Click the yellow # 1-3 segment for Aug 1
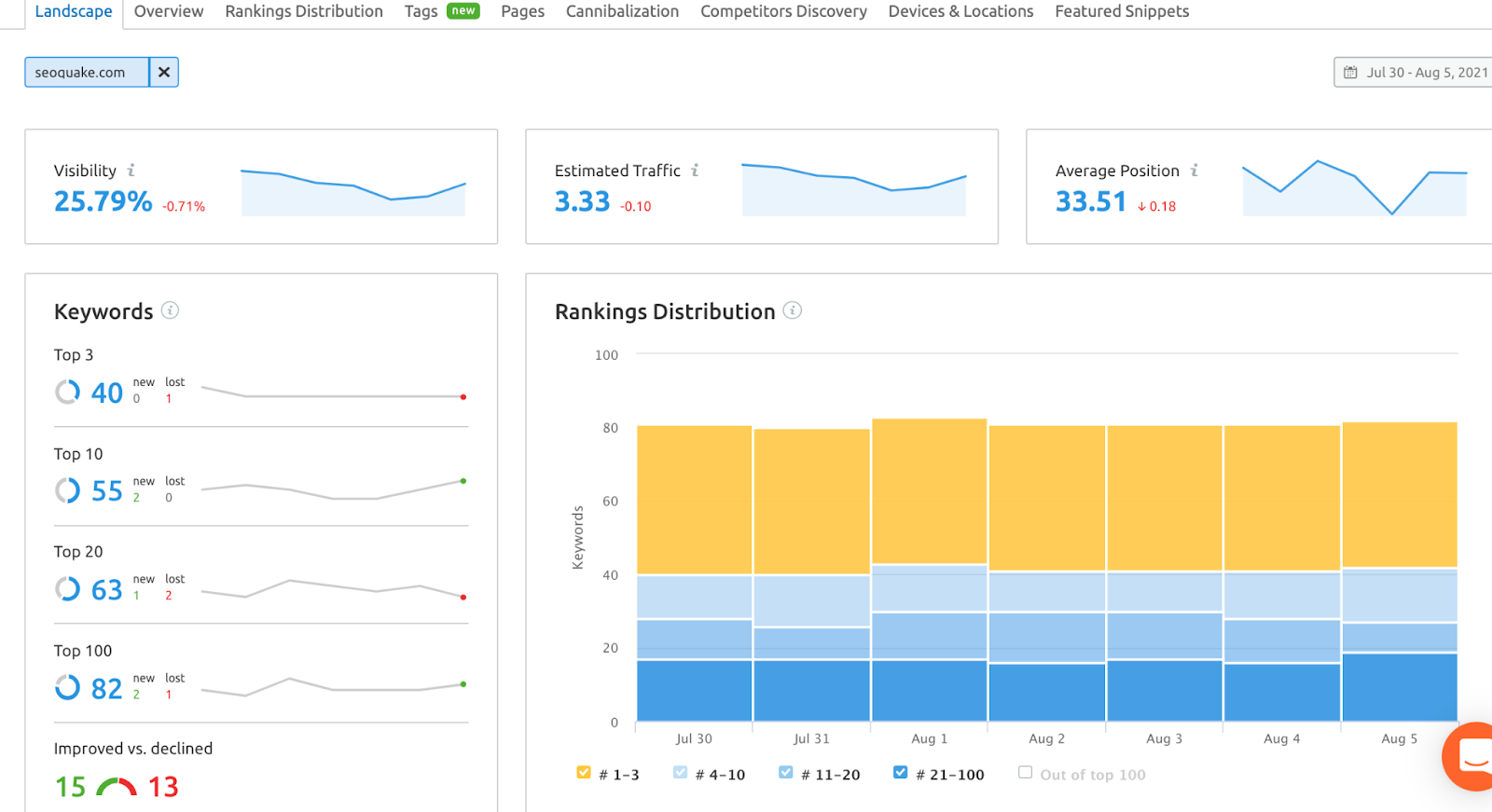Screen dimensions: 1492x812 point(930,491)
